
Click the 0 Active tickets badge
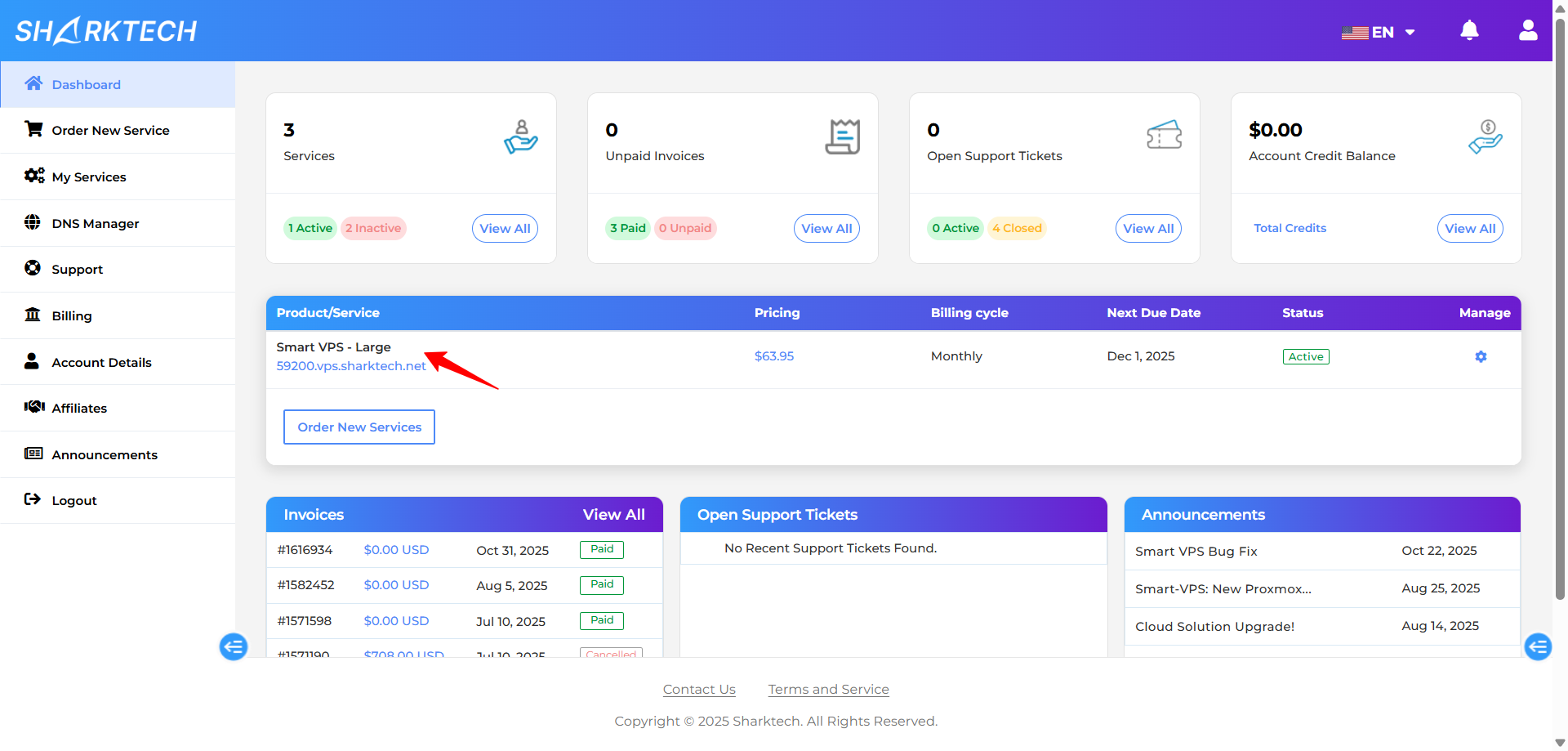955,228
